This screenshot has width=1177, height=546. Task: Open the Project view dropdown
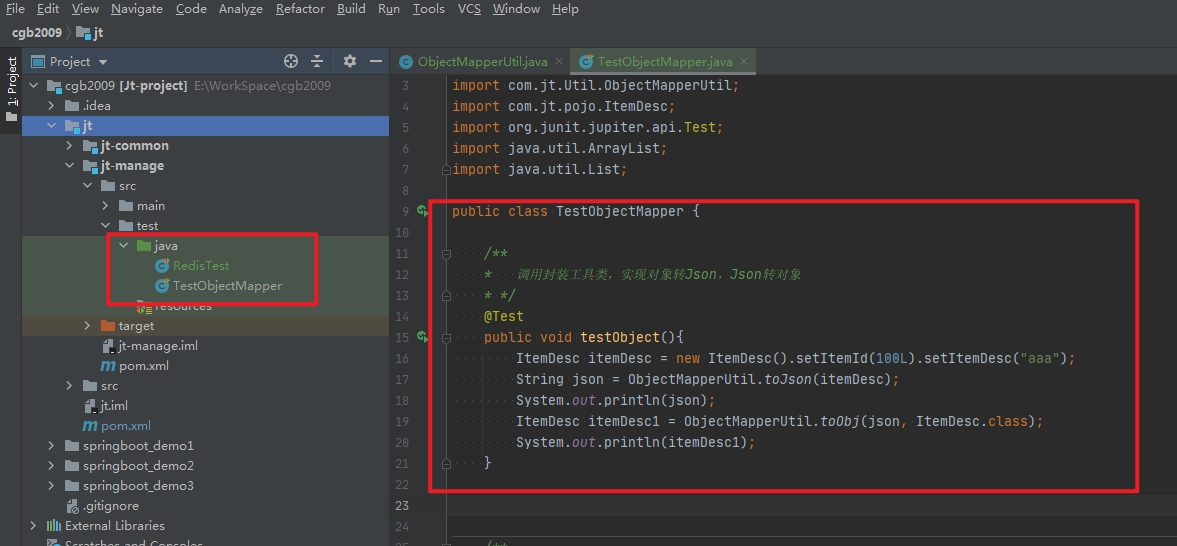pyautogui.click(x=103, y=62)
